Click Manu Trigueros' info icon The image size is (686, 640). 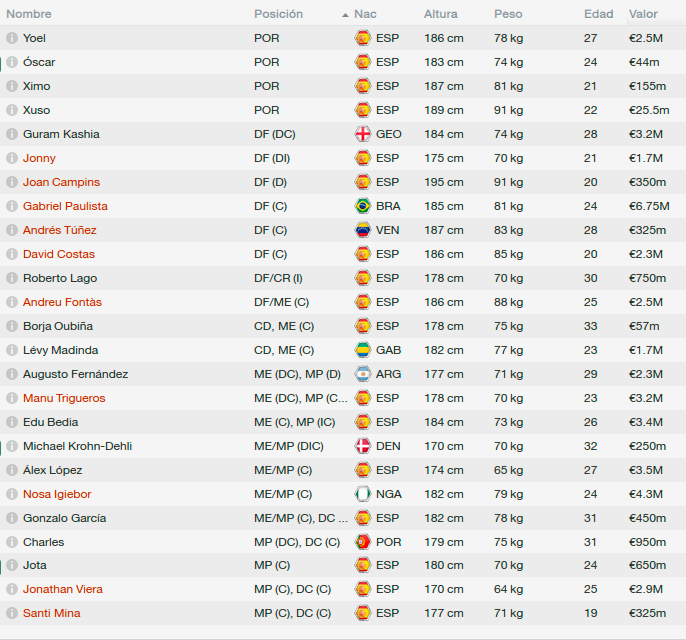tap(12, 398)
